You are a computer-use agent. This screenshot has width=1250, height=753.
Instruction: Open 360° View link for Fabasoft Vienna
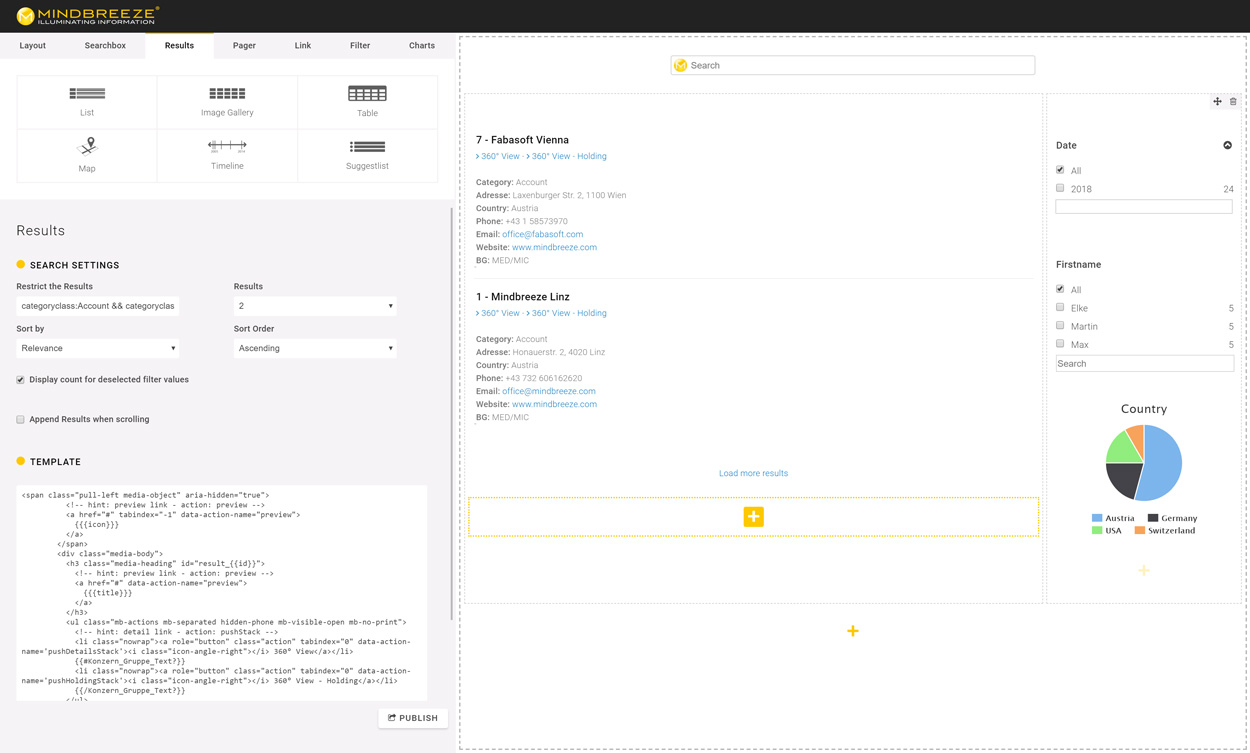coord(500,156)
